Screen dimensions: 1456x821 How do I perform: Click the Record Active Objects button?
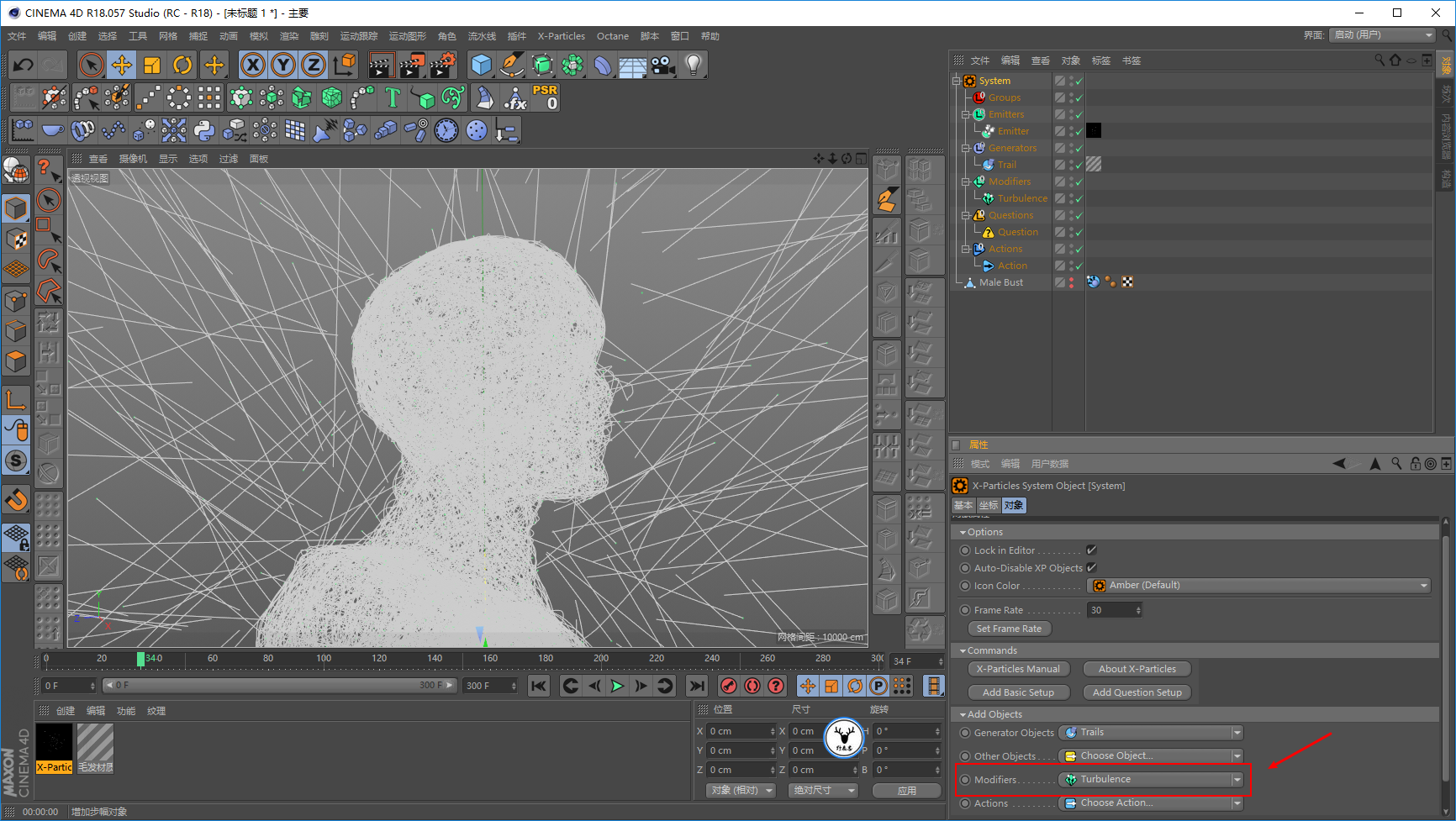coord(729,686)
